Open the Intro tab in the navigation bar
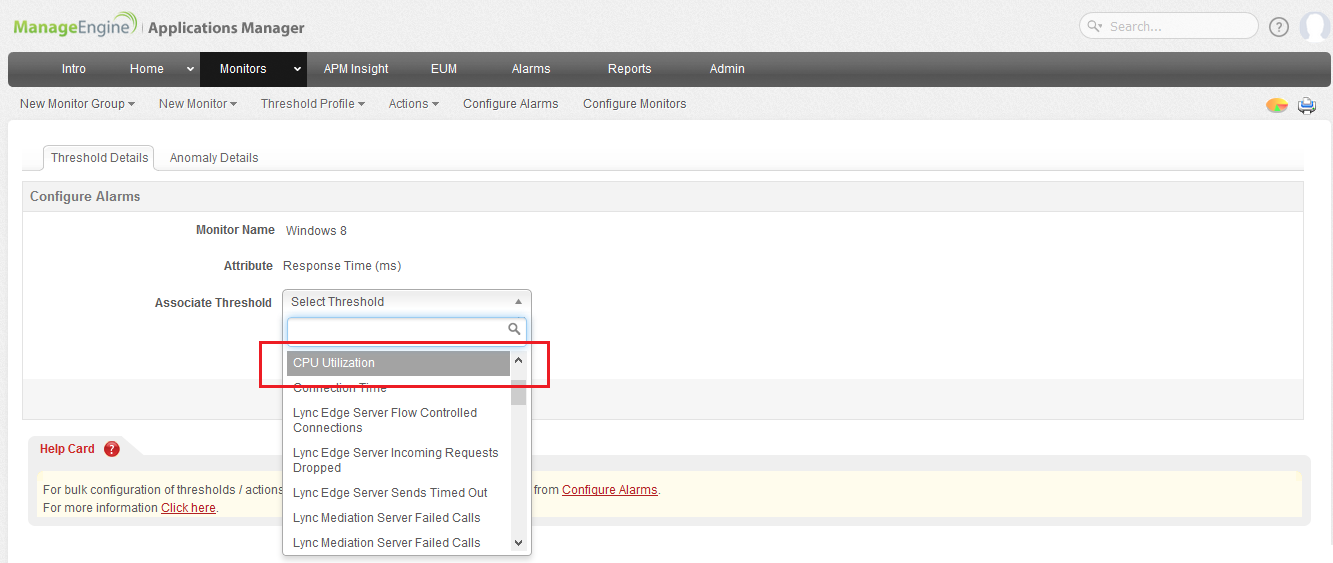 (74, 69)
